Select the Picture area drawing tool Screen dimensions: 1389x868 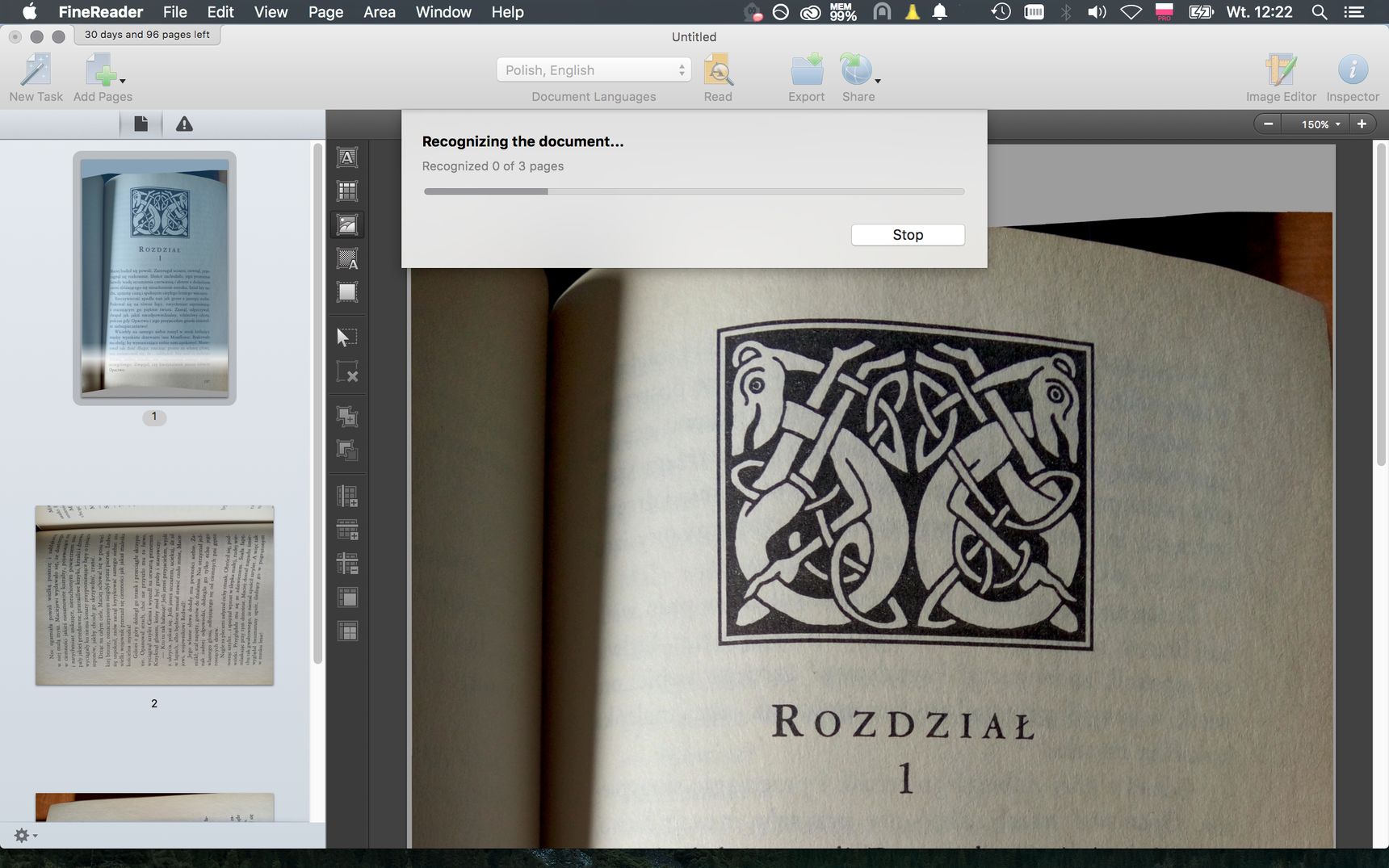click(x=347, y=224)
